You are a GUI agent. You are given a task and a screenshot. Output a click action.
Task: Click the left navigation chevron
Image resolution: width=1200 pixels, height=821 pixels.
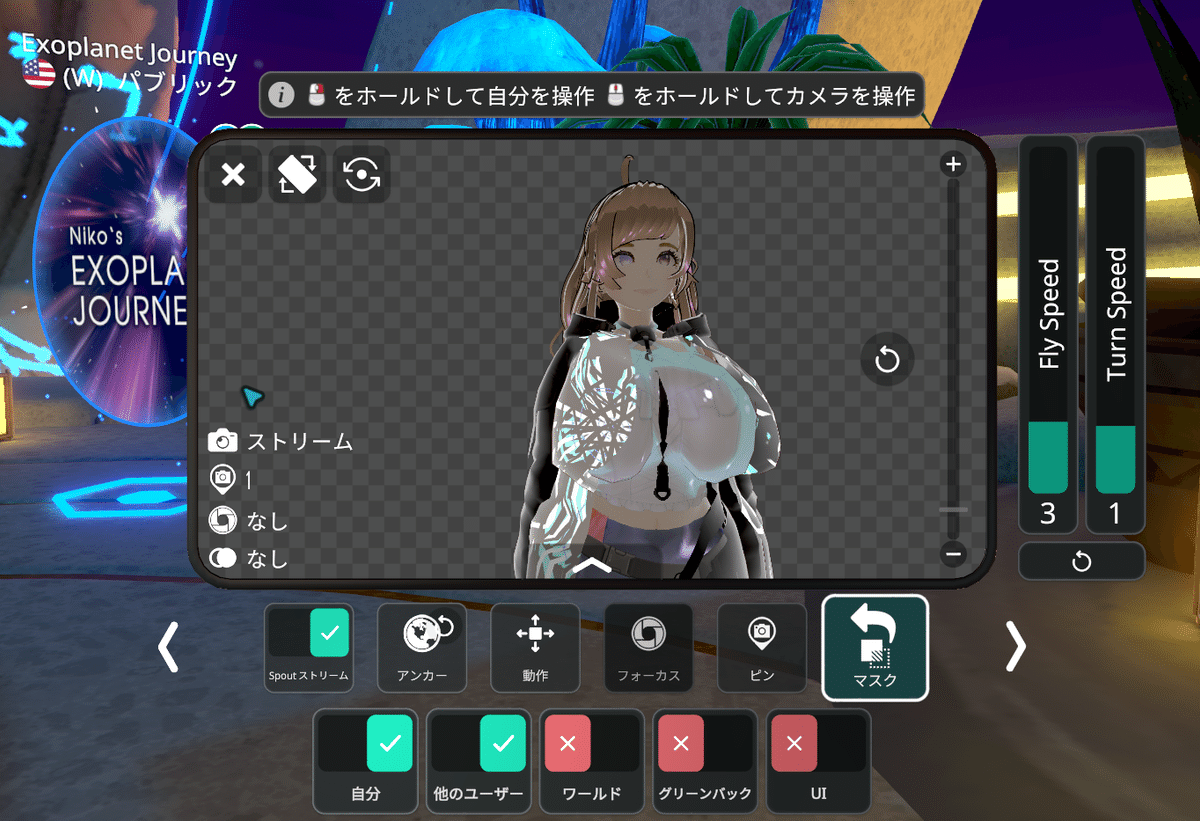point(167,647)
